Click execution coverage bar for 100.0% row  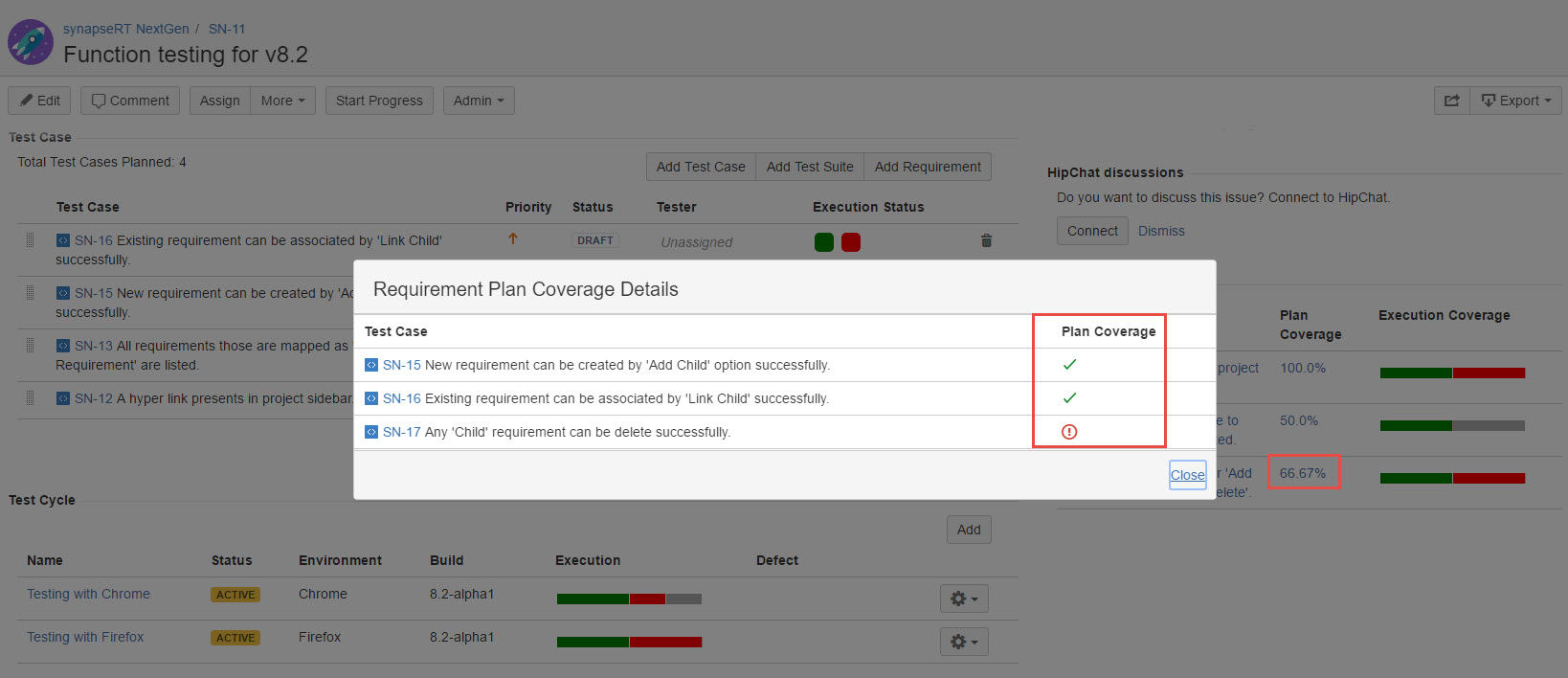tap(1452, 373)
